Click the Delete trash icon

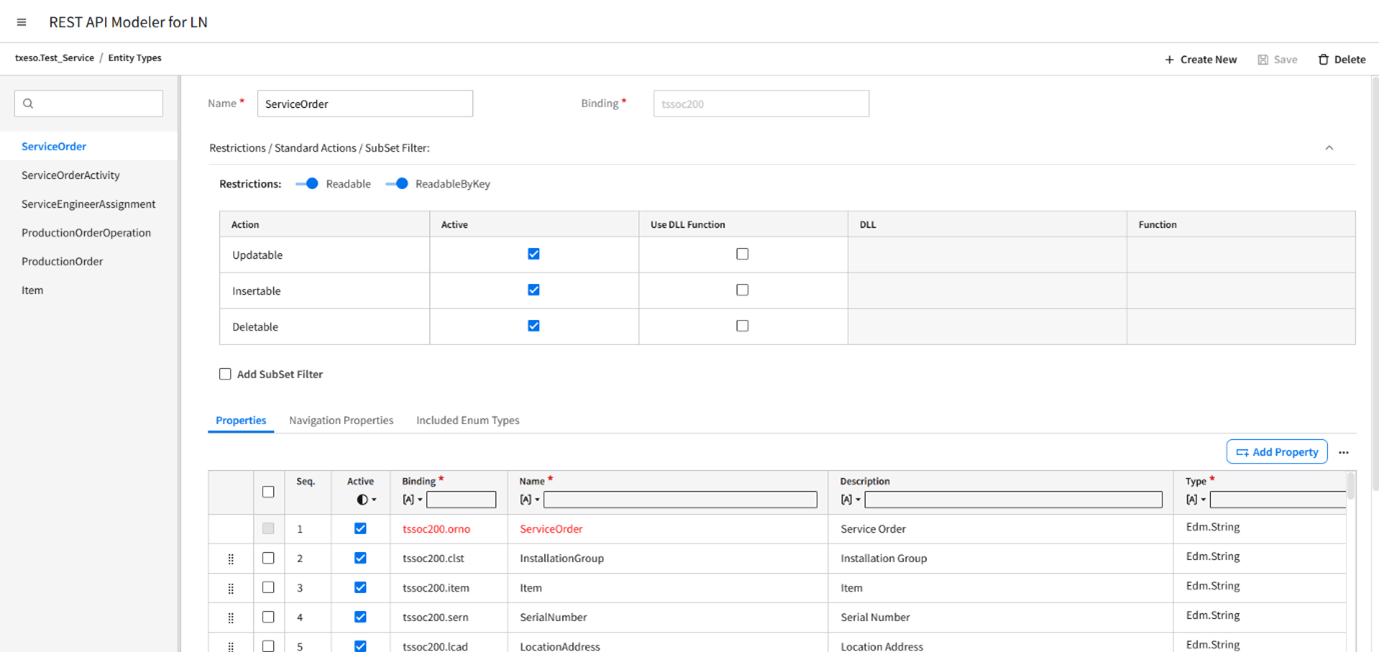pos(1323,60)
